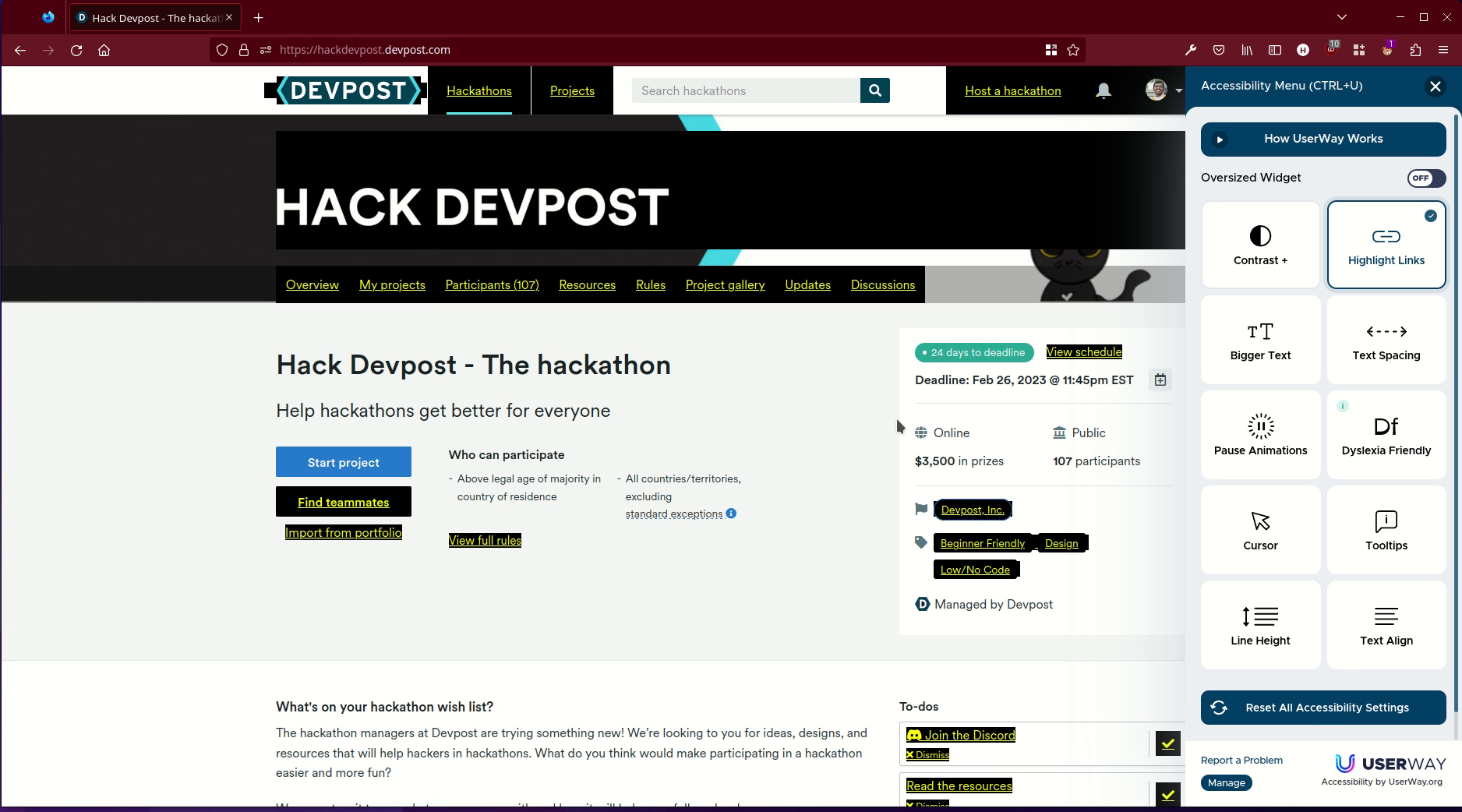Activate Pause Animations
Screen dimensions: 1462x812
coord(1259,434)
